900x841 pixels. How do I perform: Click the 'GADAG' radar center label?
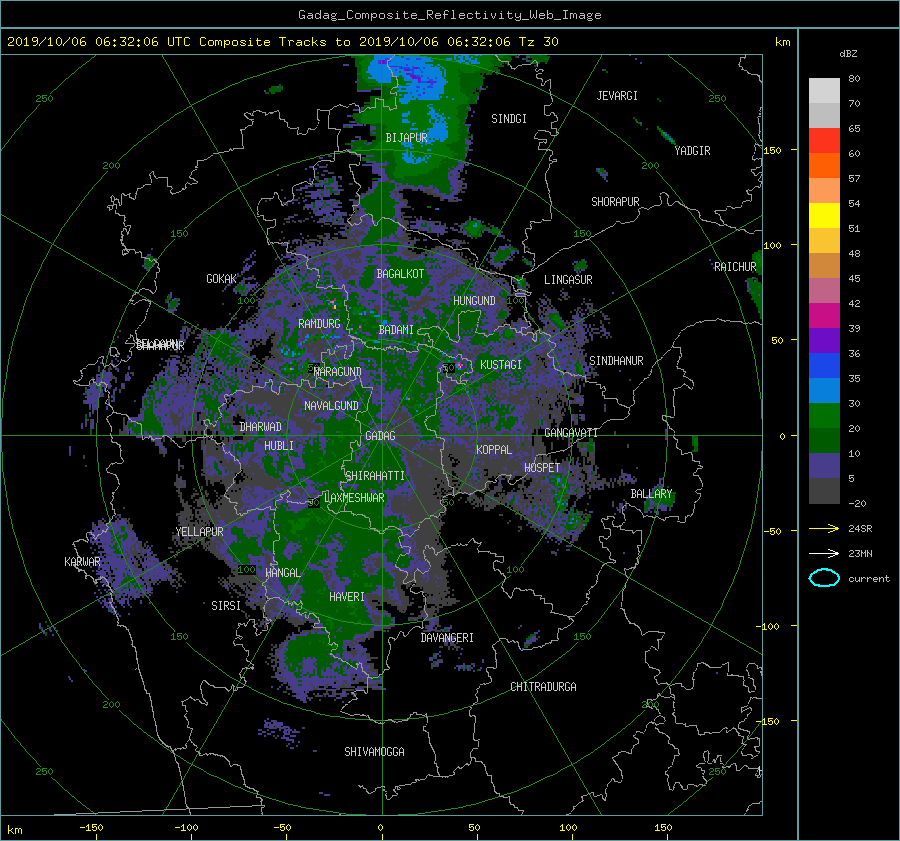pos(380,436)
